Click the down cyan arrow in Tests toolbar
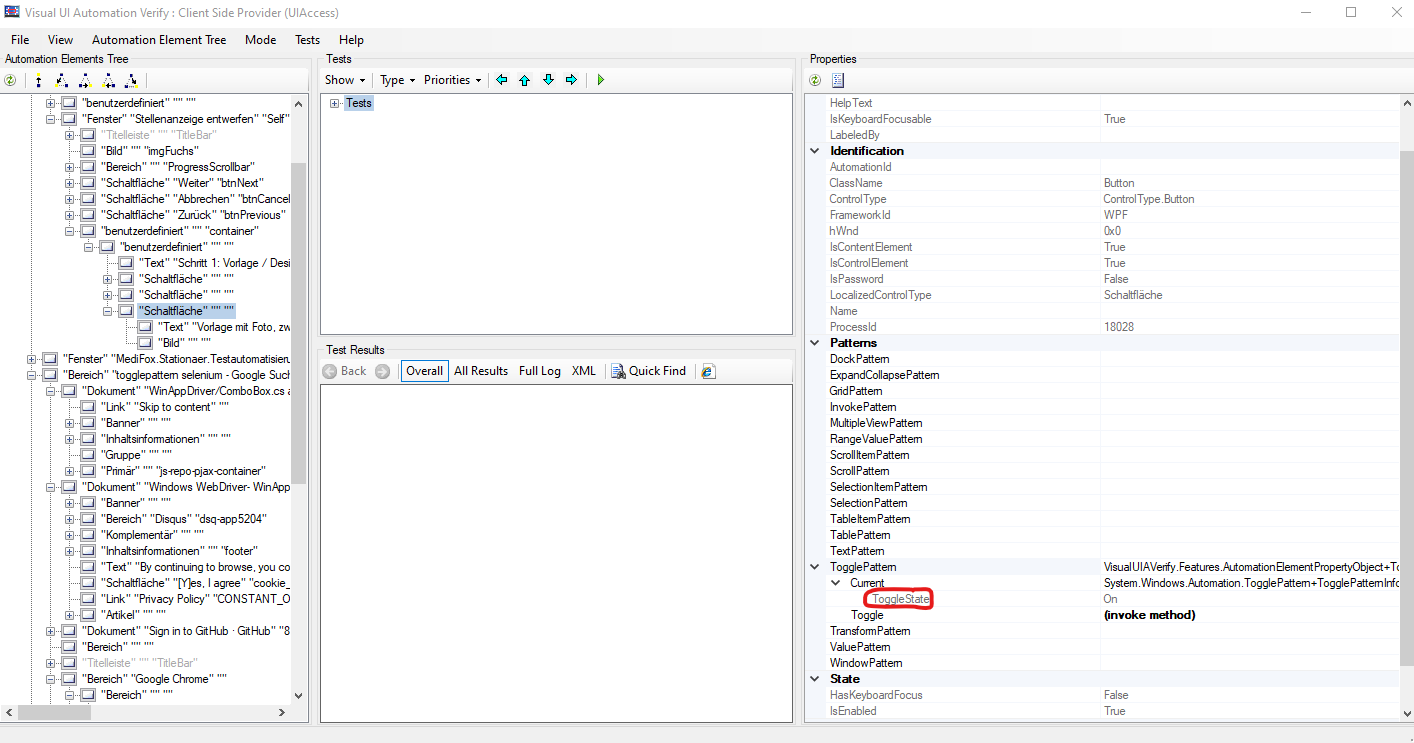 (x=548, y=79)
